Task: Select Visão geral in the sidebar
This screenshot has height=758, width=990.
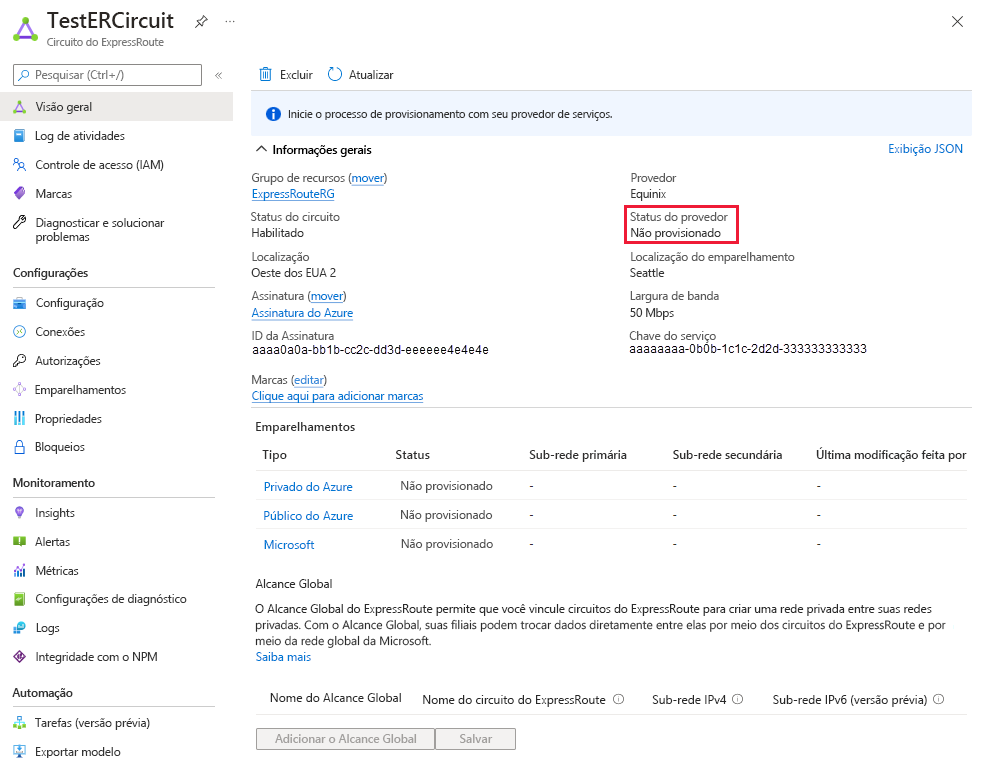Action: [63, 107]
